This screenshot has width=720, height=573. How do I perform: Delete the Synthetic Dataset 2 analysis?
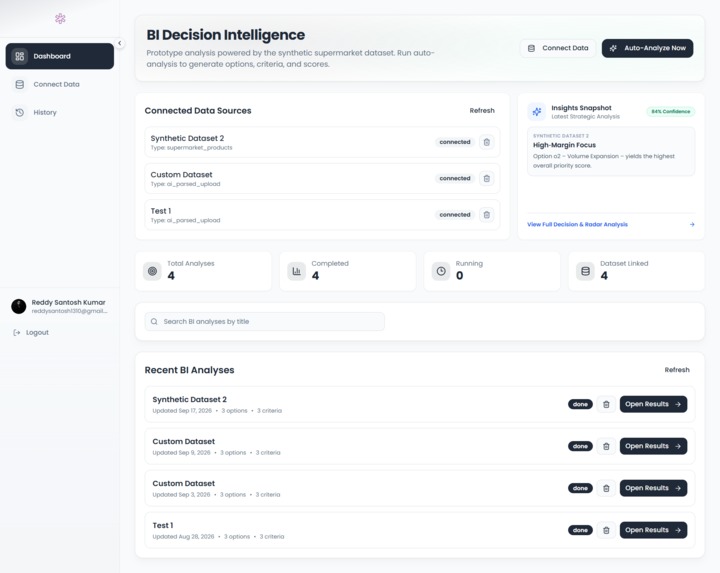point(606,404)
